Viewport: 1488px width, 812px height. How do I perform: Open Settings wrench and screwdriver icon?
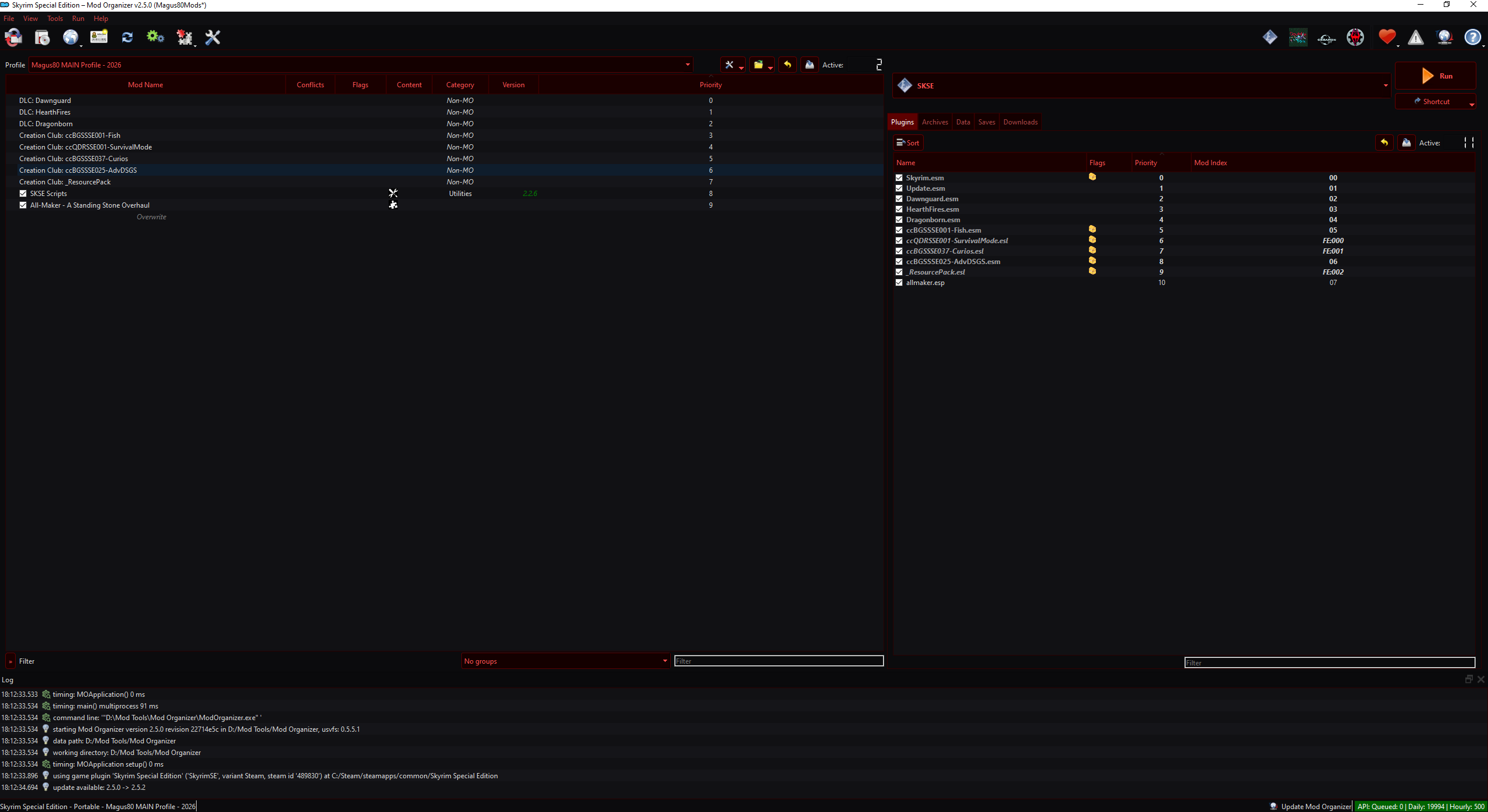pyautogui.click(x=213, y=38)
